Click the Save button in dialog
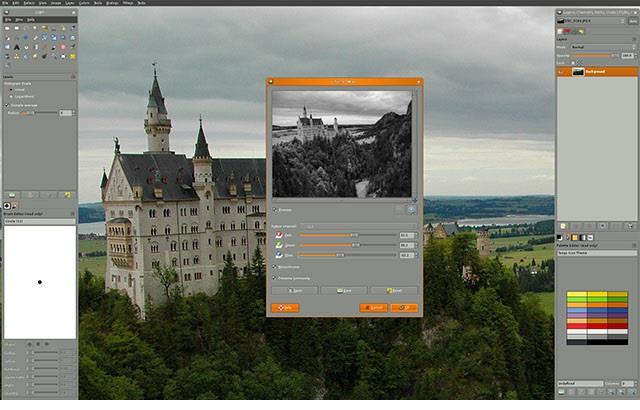Image resolution: width=640 pixels, height=410 pixels. click(x=344, y=290)
